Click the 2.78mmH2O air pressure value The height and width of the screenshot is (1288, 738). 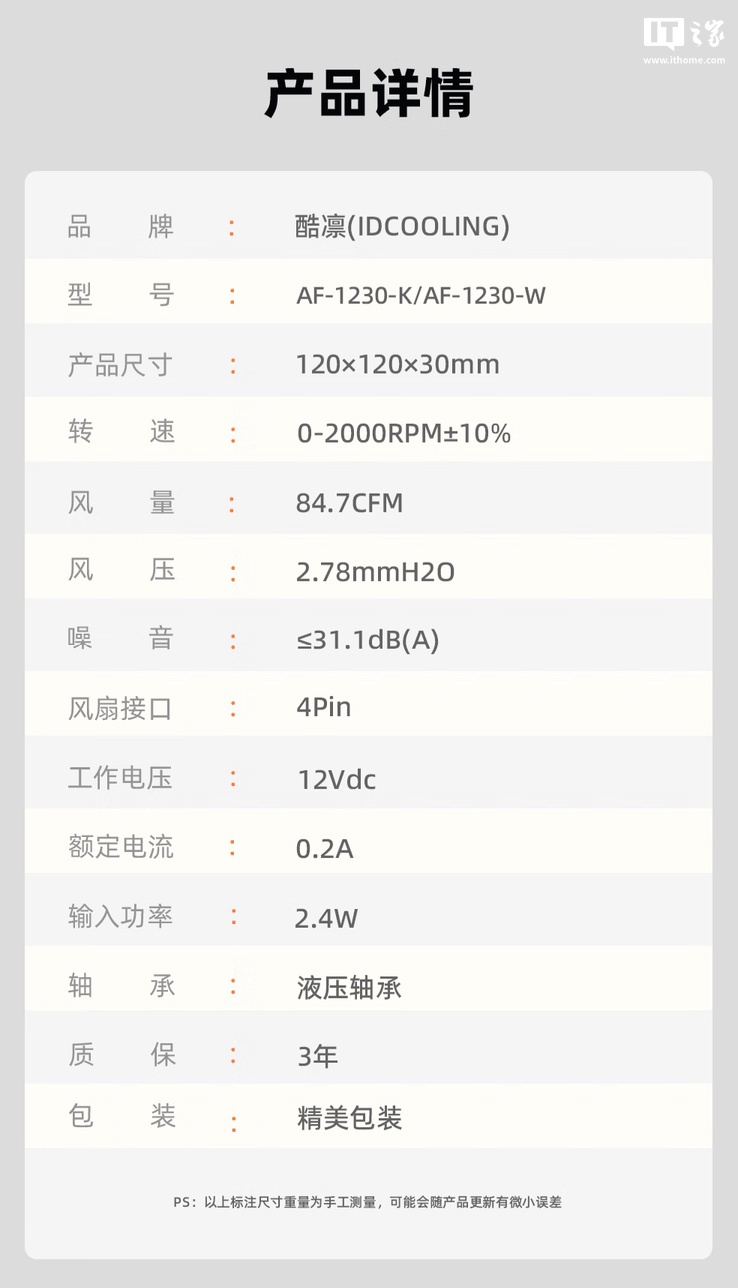point(375,572)
